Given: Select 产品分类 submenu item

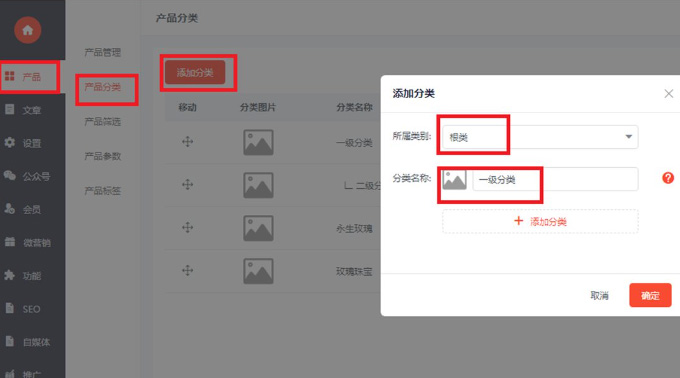Looking at the screenshot, I should point(102,87).
